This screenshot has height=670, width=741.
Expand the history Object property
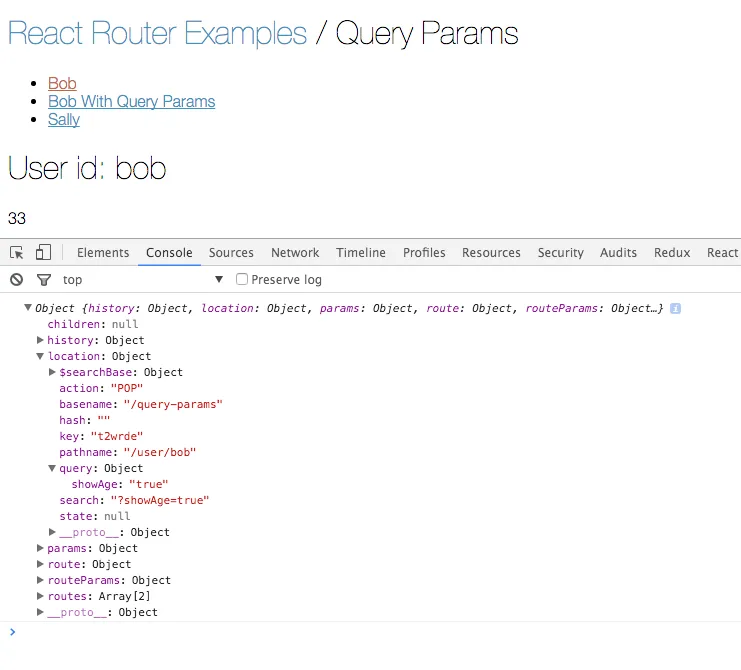[x=40, y=341]
